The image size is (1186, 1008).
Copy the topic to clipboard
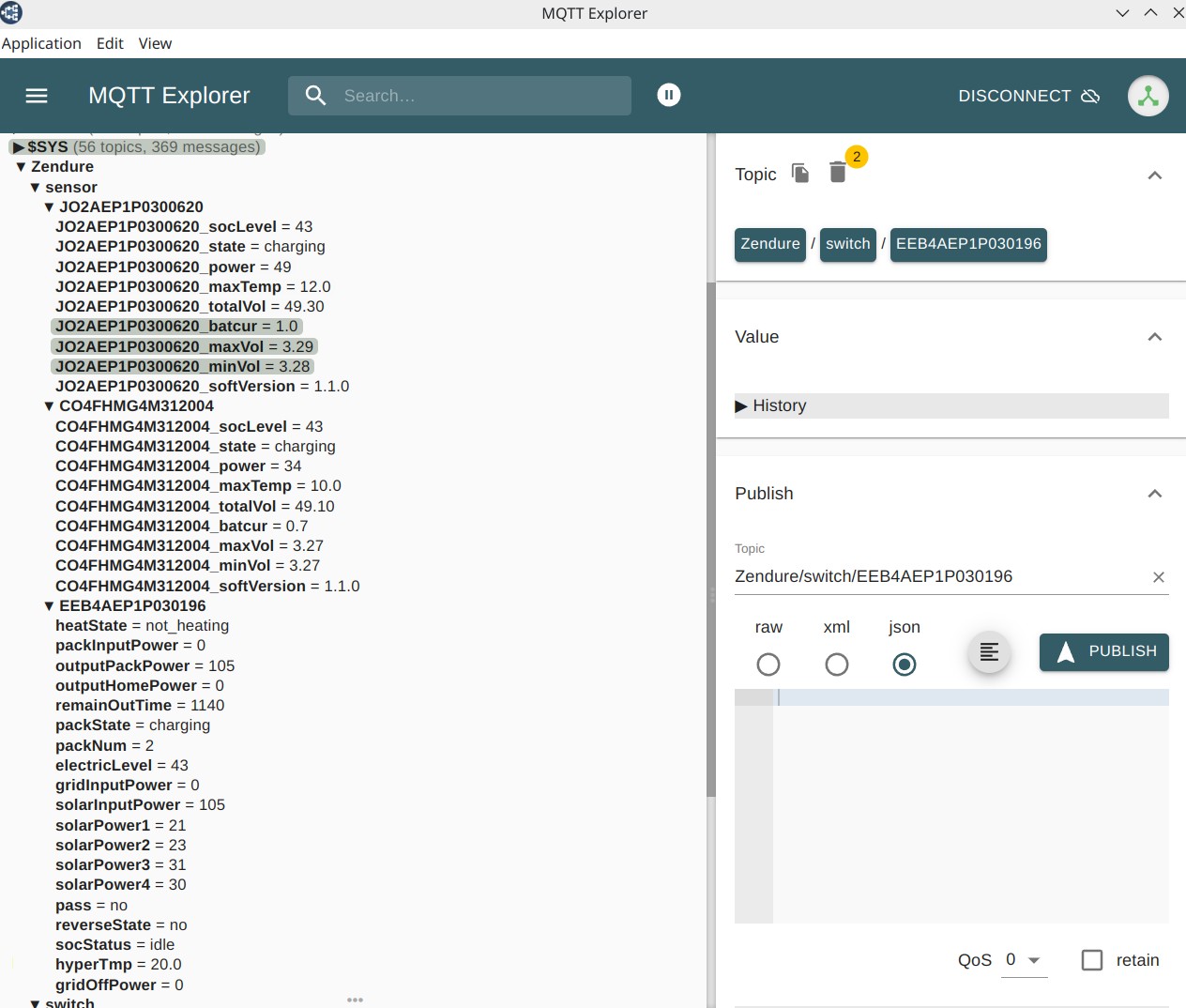[800, 173]
